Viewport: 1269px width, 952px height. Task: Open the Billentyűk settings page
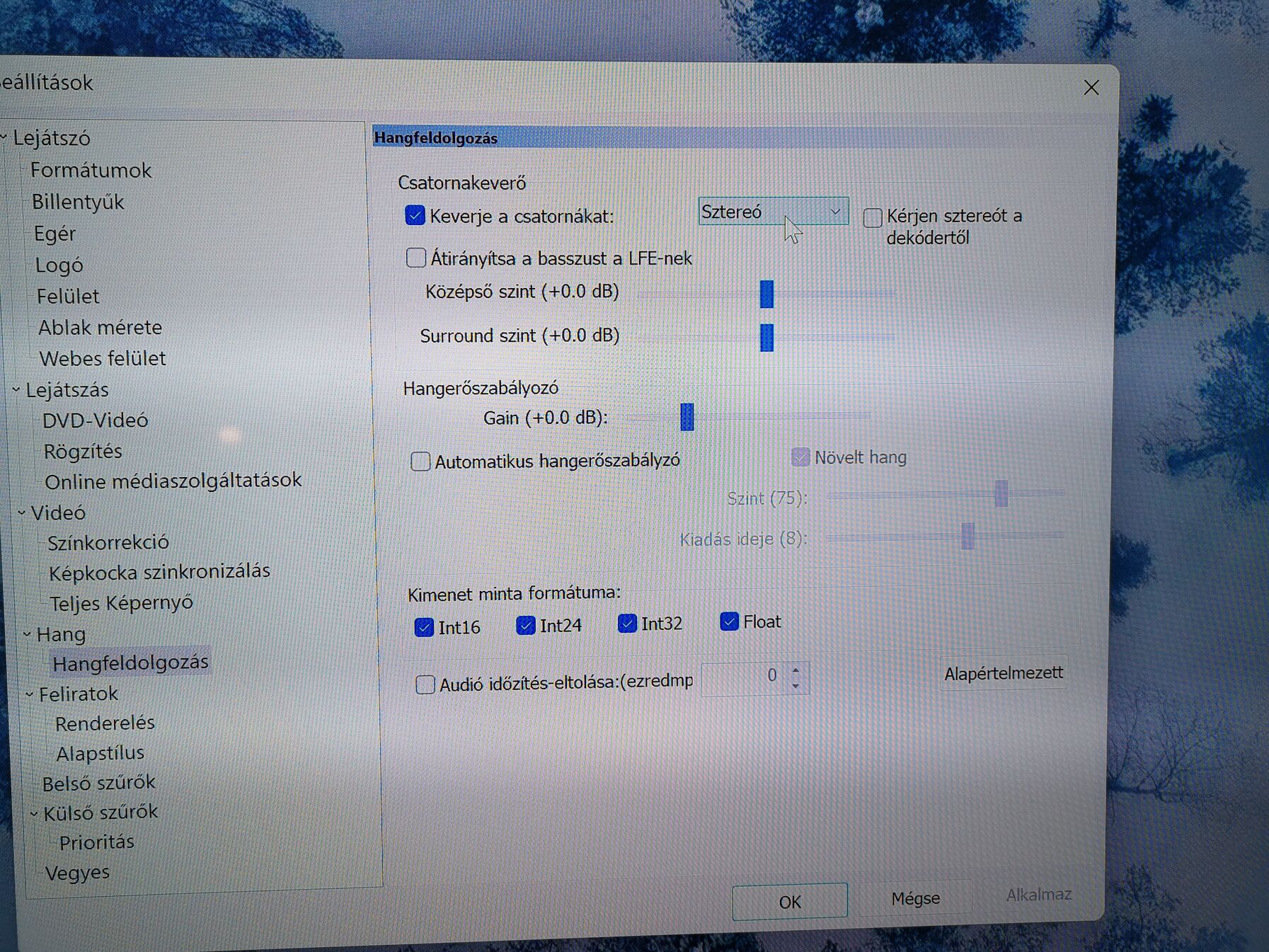click(78, 202)
